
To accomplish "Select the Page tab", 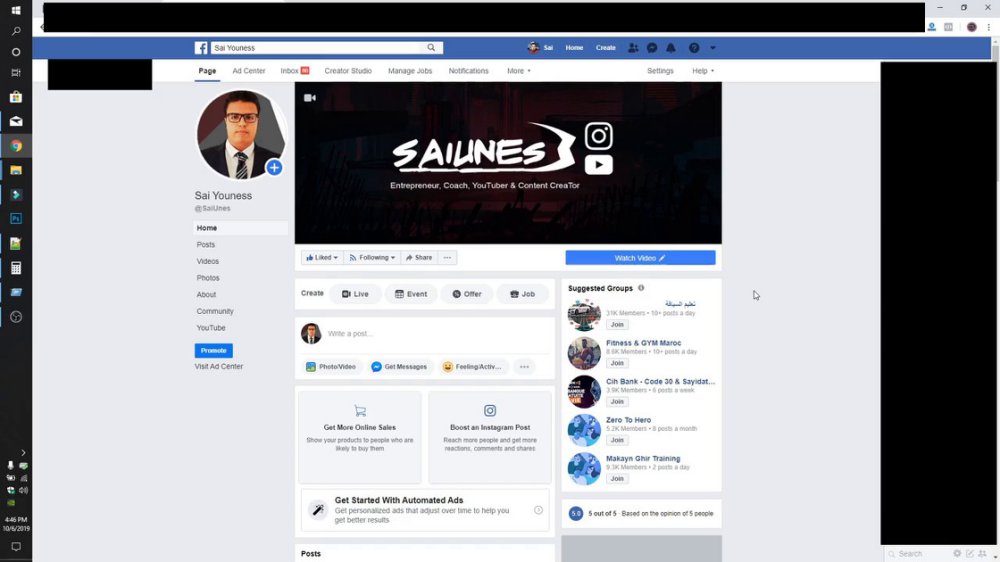I will click(207, 71).
